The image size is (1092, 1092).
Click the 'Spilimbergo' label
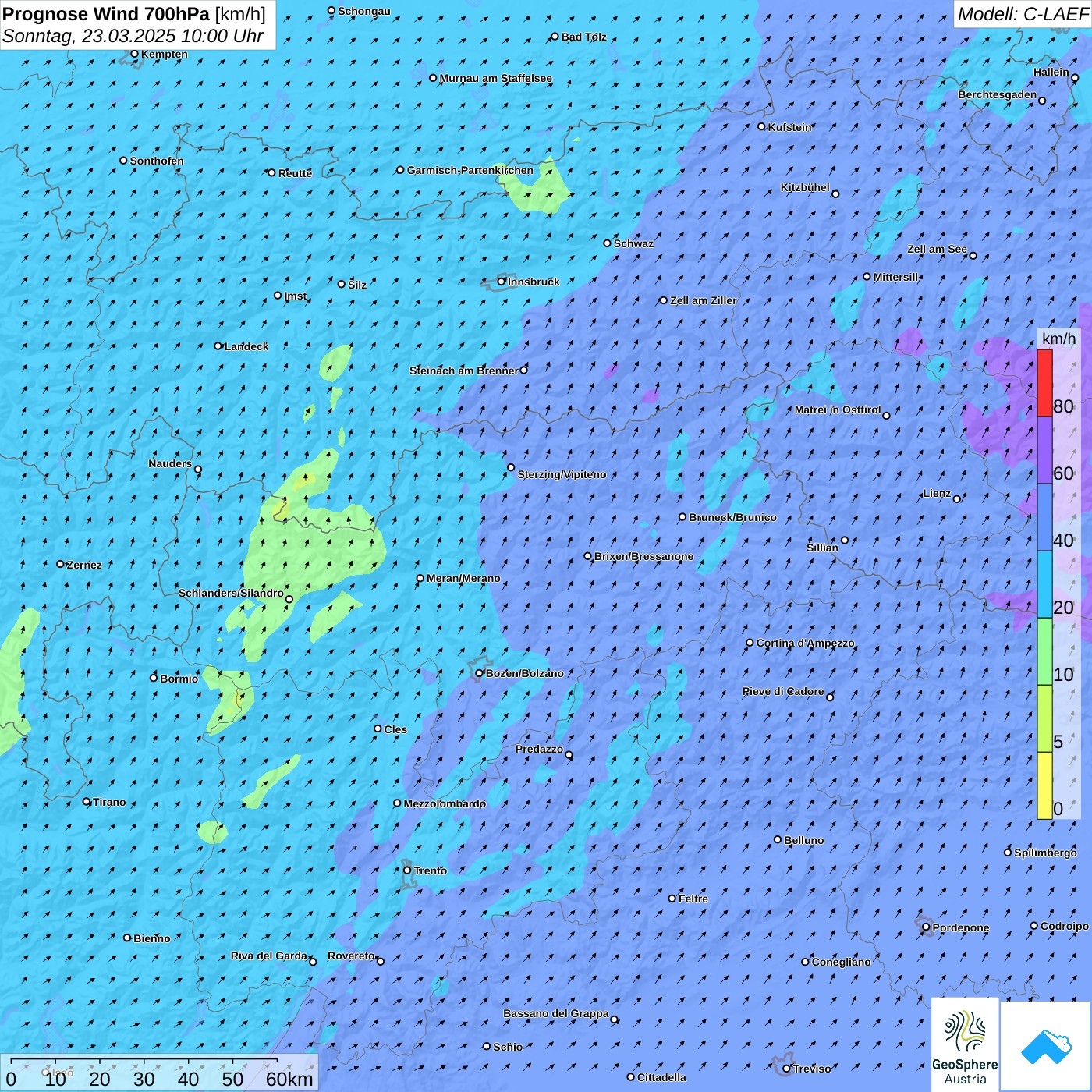click(1045, 853)
